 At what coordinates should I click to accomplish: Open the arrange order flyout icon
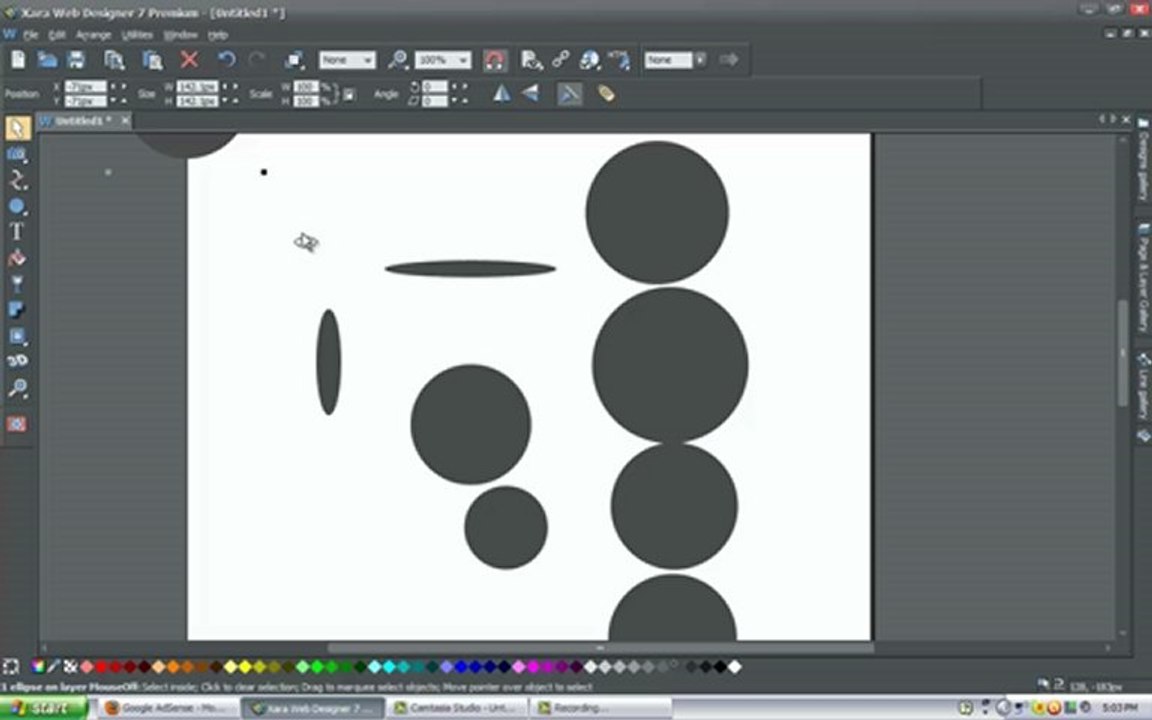click(x=294, y=60)
